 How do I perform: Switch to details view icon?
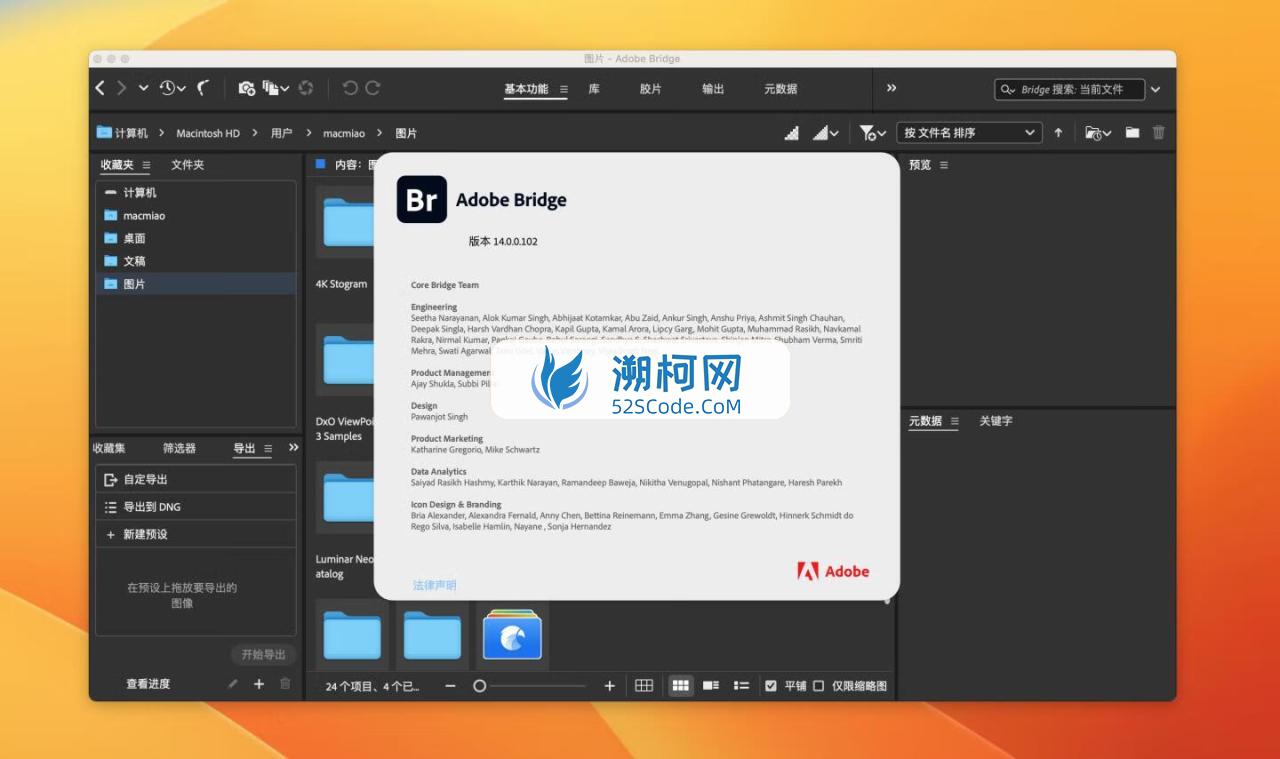711,686
